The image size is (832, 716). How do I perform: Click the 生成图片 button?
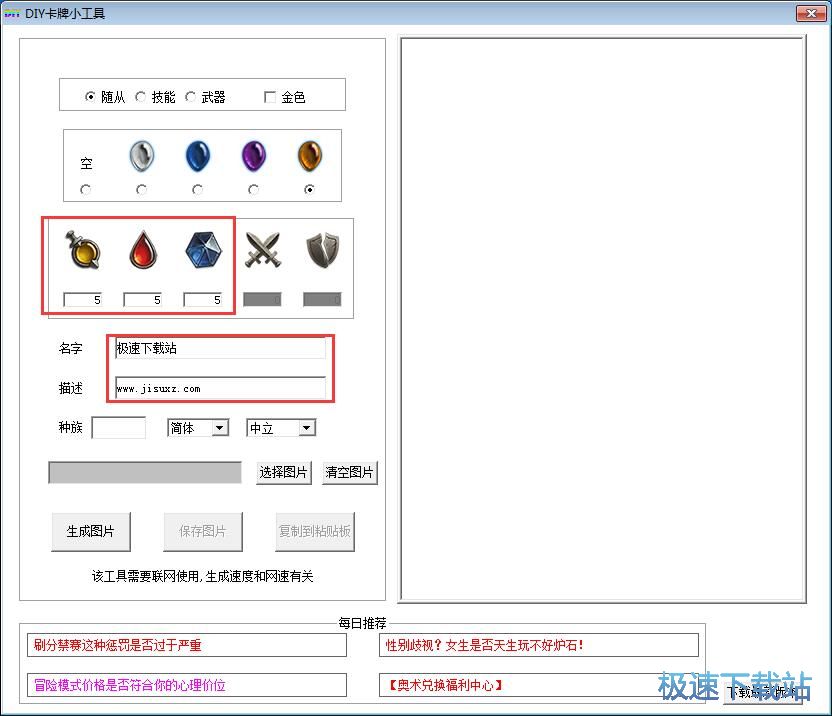point(91,531)
